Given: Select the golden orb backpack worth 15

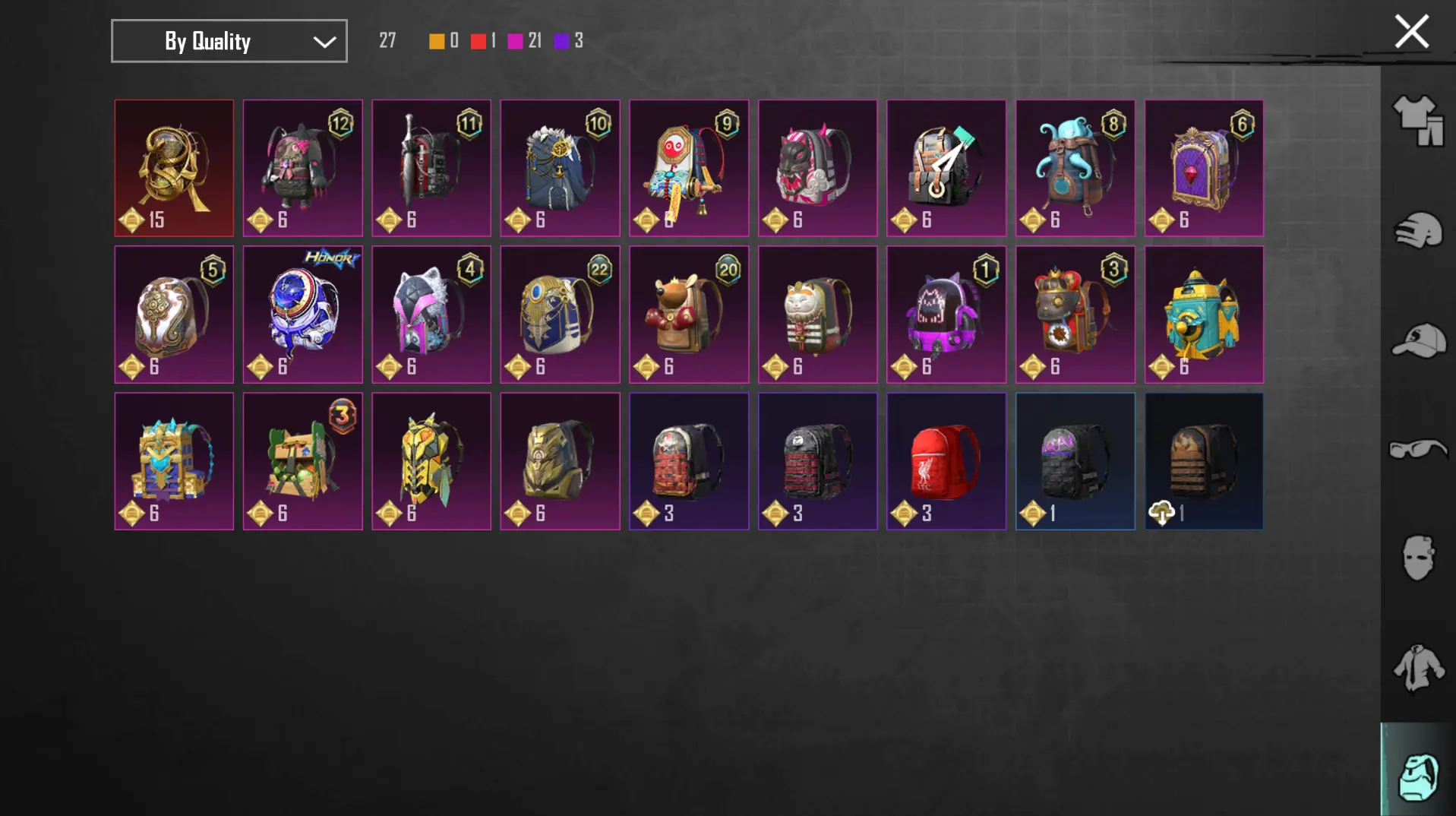Looking at the screenshot, I should coord(174,168).
